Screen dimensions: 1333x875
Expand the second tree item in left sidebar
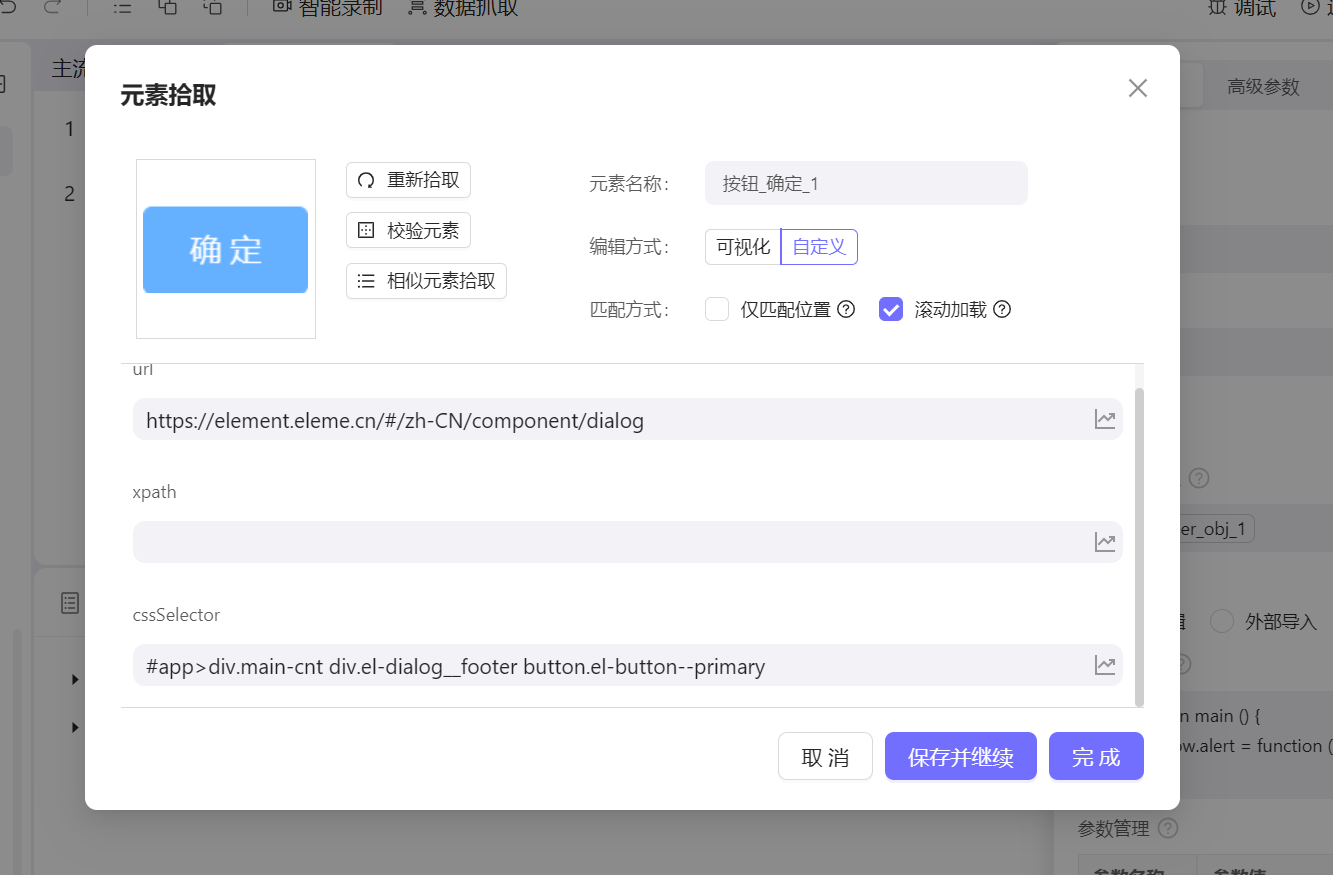74,727
